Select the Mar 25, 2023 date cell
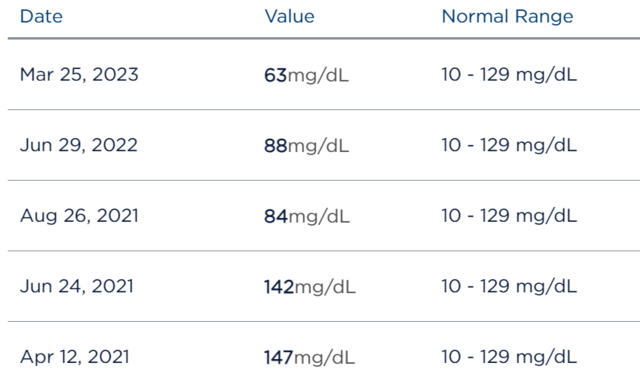640x387 pixels. 79,75
